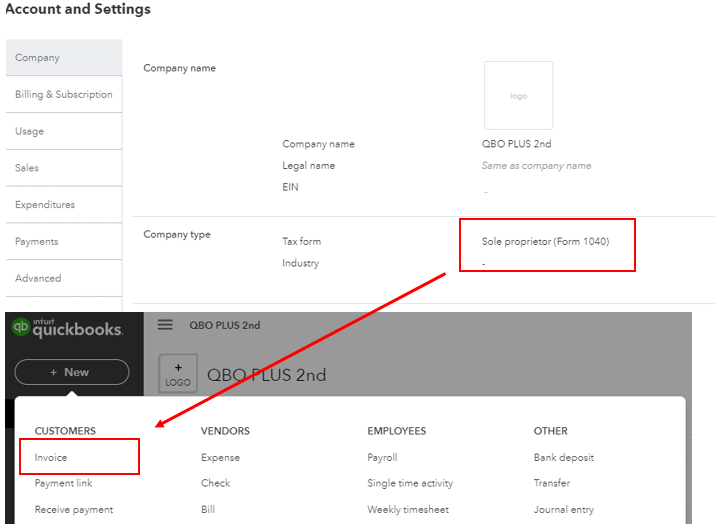Click the Sole proprietor (Form 1040) value
The width and height of the screenshot is (715, 524).
click(545, 241)
